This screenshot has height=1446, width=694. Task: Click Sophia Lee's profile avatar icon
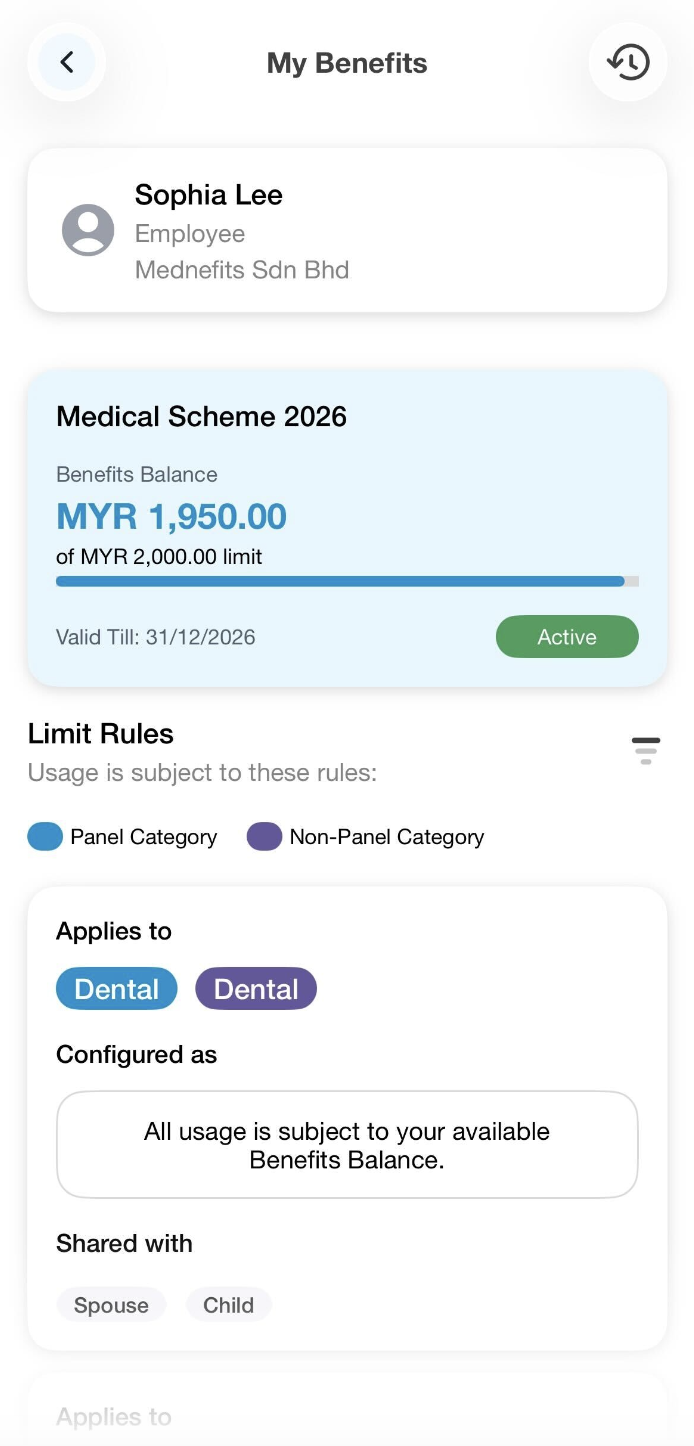coord(88,230)
